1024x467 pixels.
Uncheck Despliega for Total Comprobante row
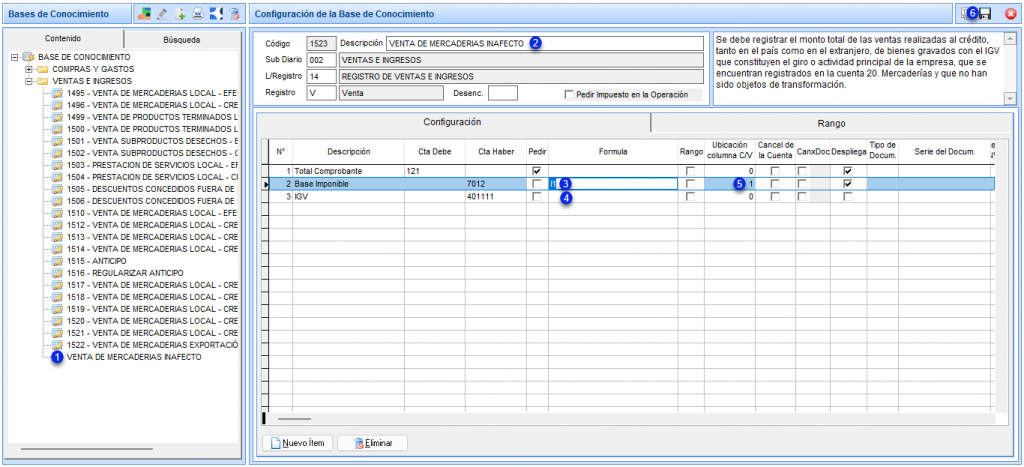848,170
